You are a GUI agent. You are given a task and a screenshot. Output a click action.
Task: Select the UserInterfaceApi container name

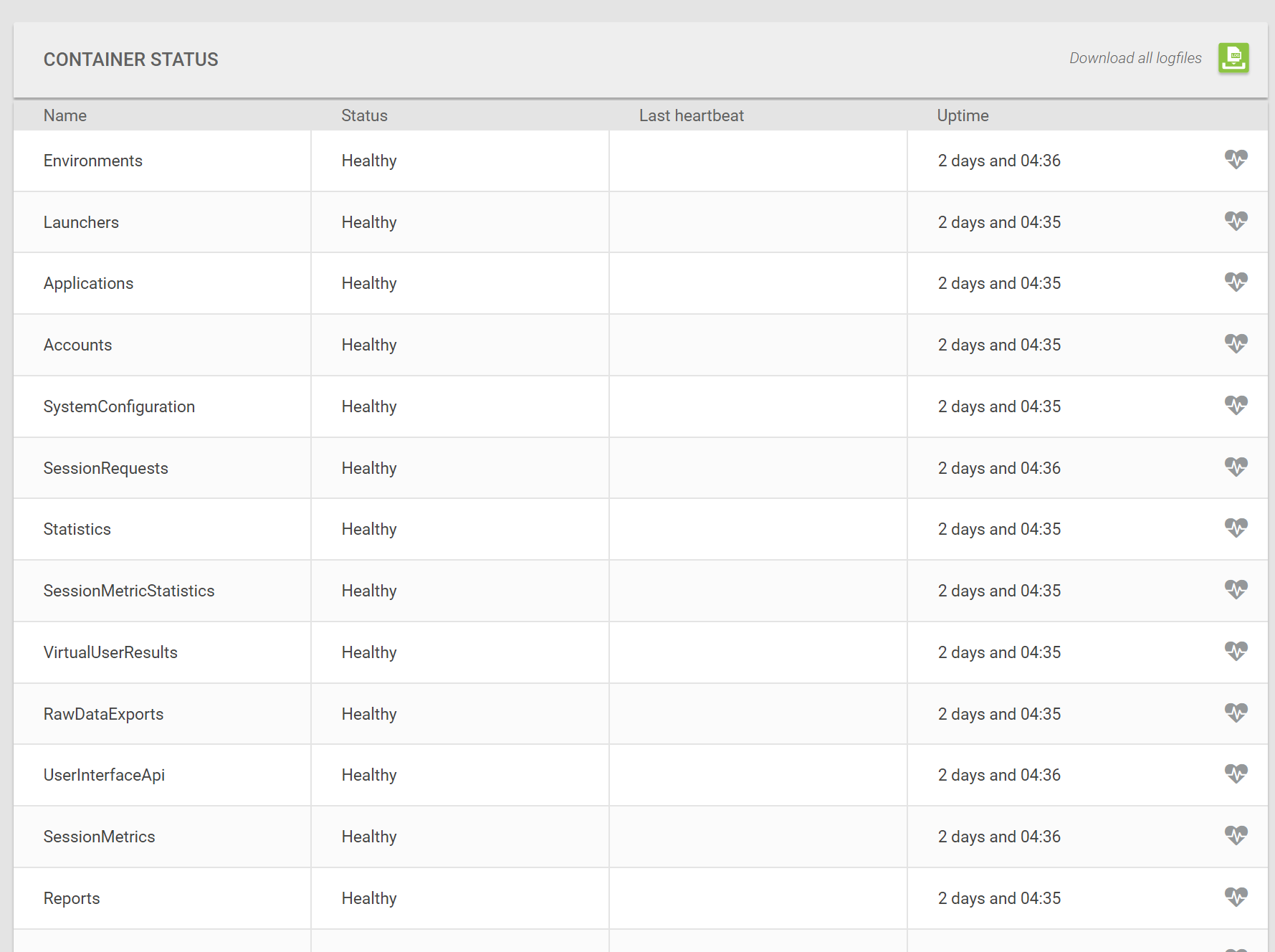coord(104,775)
